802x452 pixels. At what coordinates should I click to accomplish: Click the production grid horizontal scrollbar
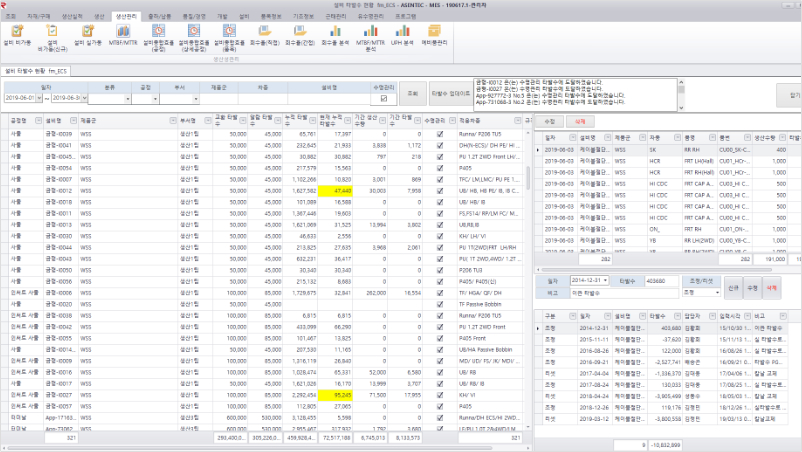657,269
